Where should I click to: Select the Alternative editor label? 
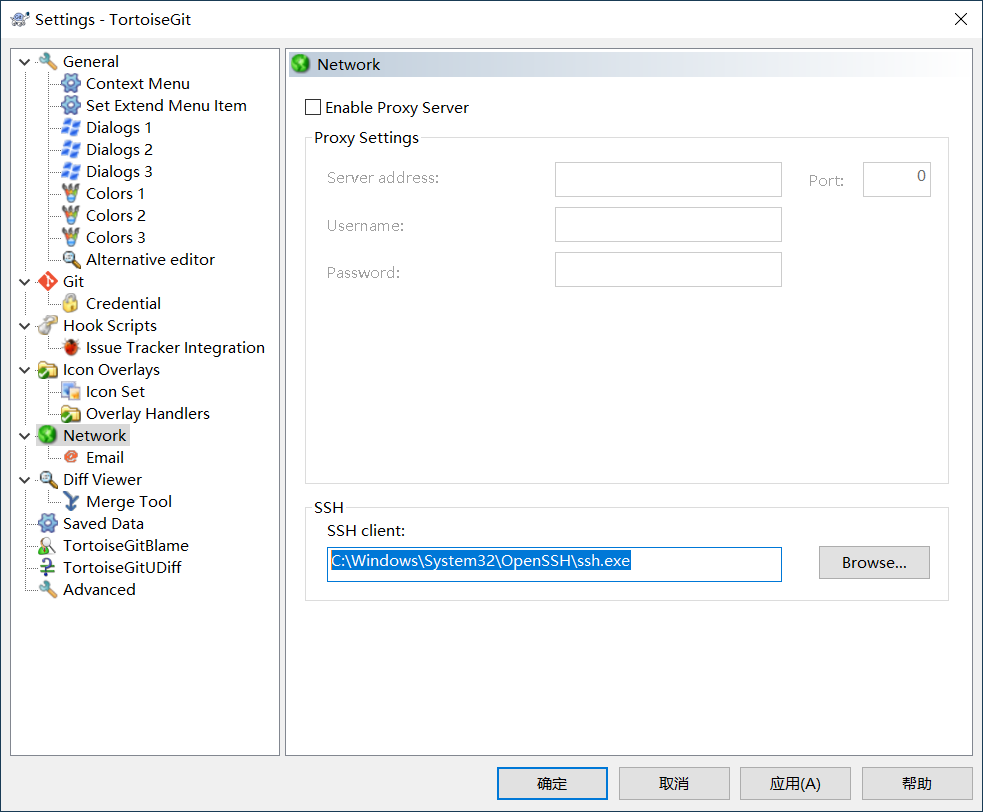coord(150,259)
